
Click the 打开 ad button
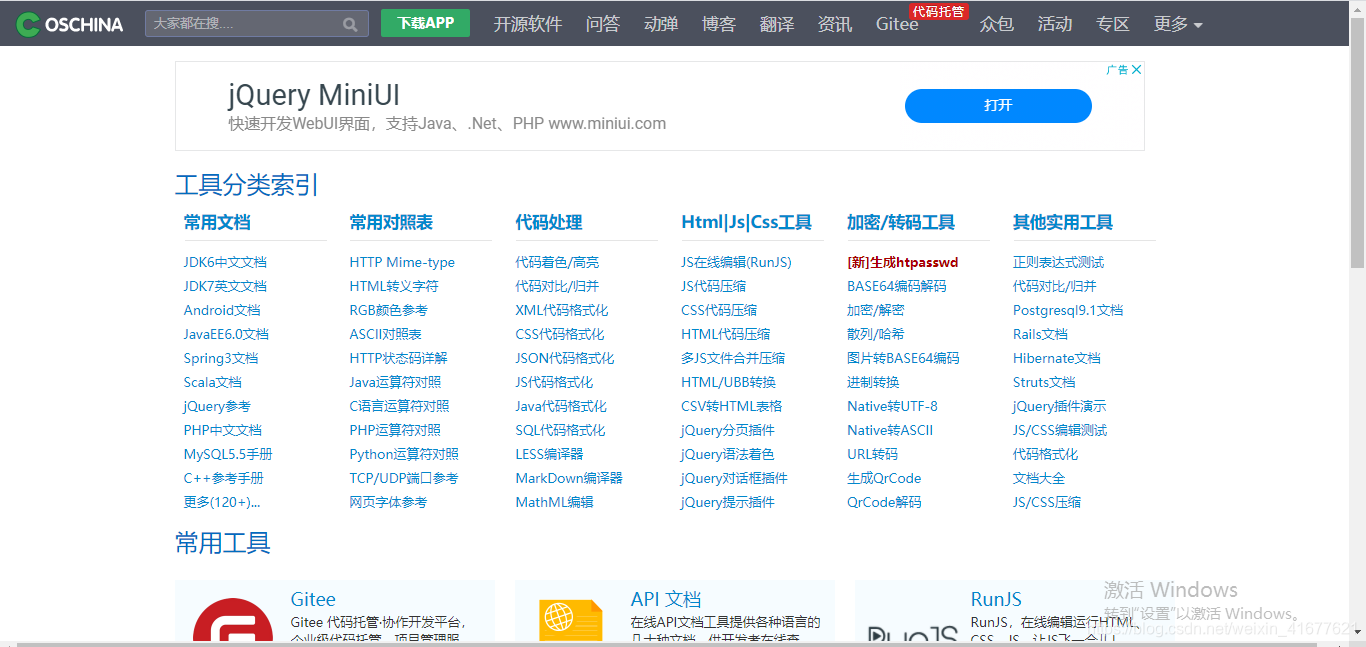[x=998, y=105]
